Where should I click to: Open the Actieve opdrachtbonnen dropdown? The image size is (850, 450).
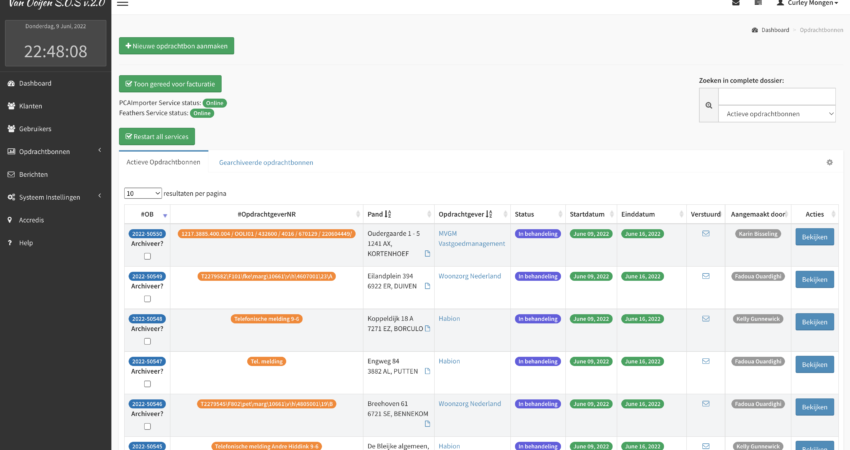coord(776,114)
